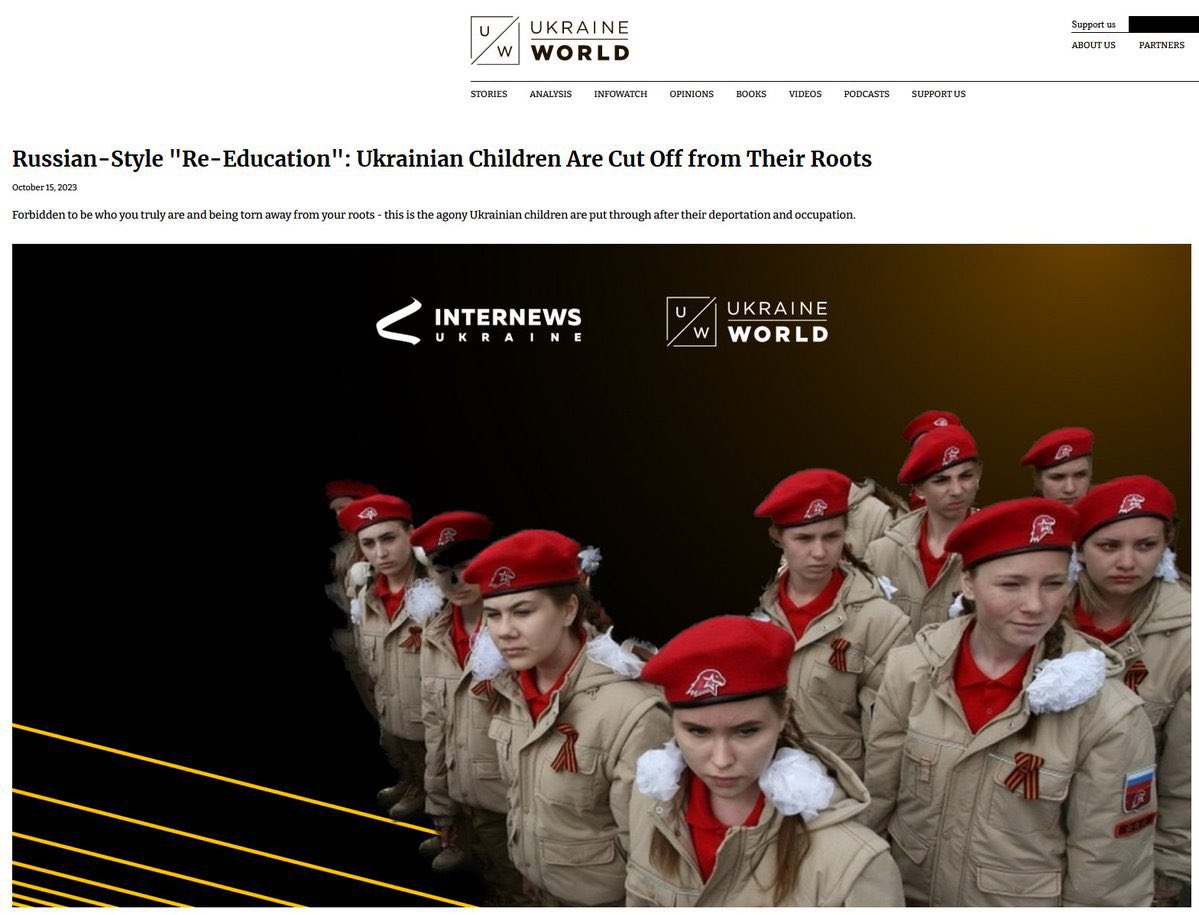Click the Re-Education article headline

pos(442,159)
